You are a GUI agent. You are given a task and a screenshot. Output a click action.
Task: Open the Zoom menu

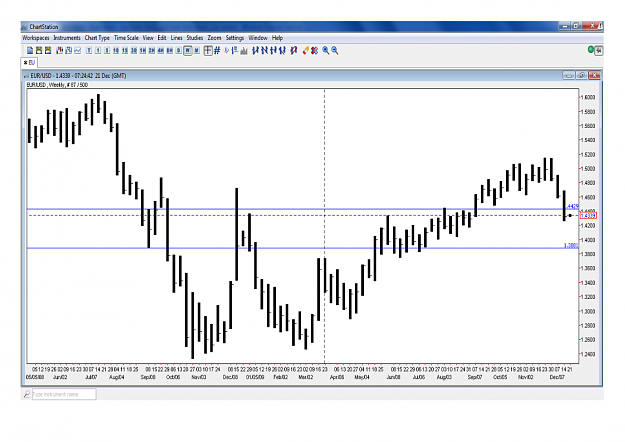214,38
